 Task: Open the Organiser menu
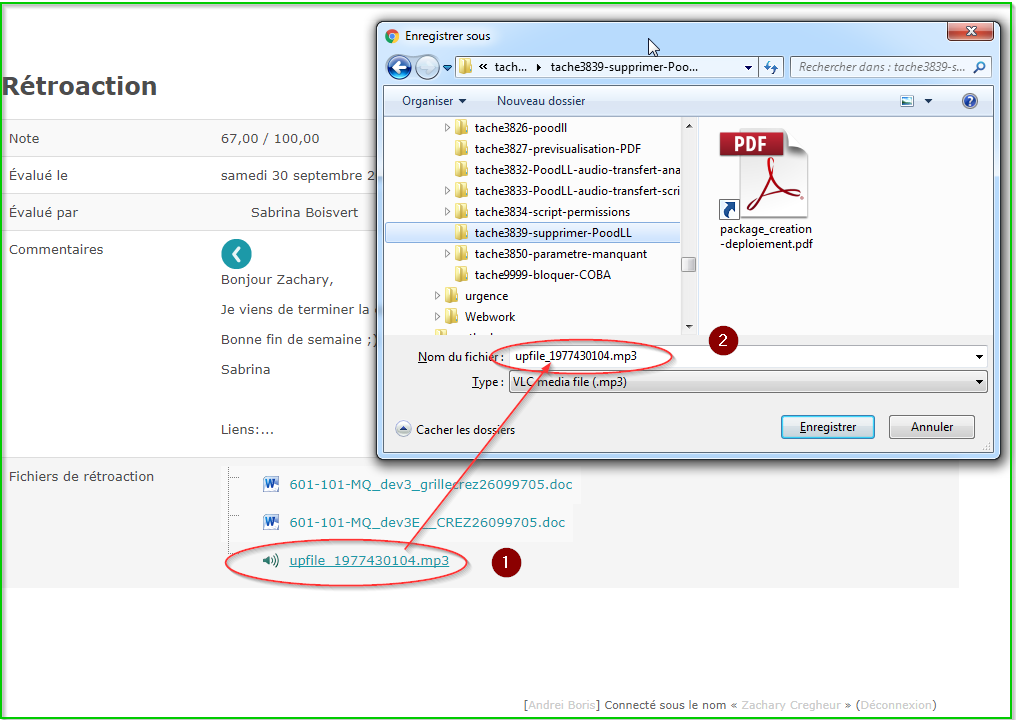[x=434, y=101]
